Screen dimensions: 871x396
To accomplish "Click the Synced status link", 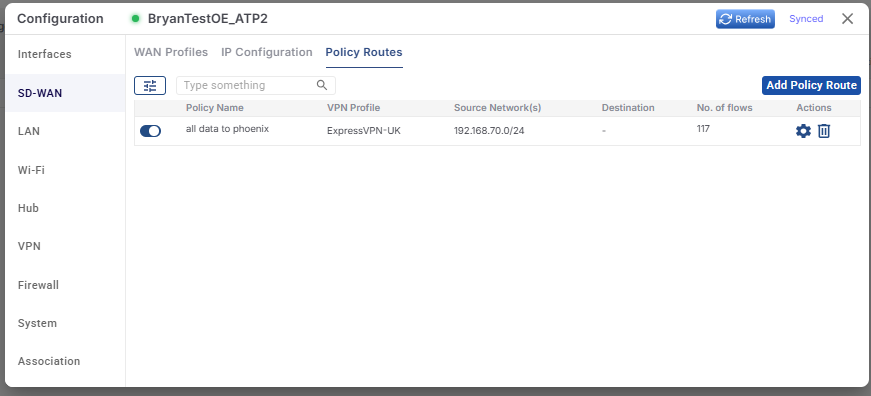I will [806, 19].
